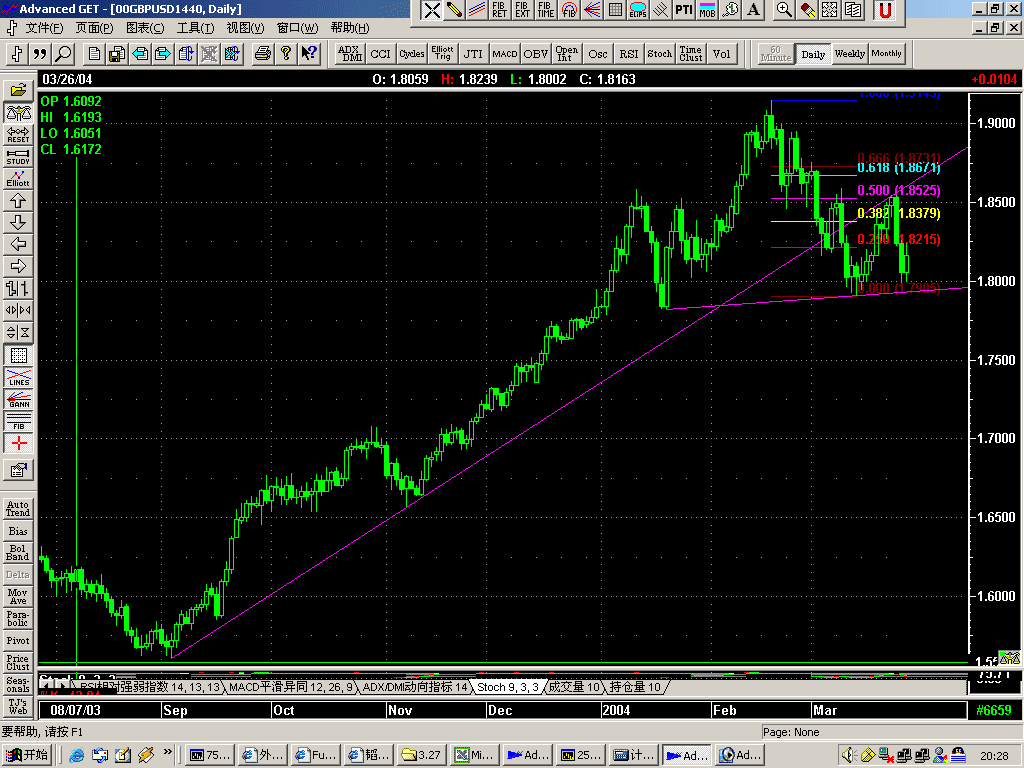Switch to ADX/DMI动向指标 14 tab
1024x768 pixels.
[x=415, y=687]
